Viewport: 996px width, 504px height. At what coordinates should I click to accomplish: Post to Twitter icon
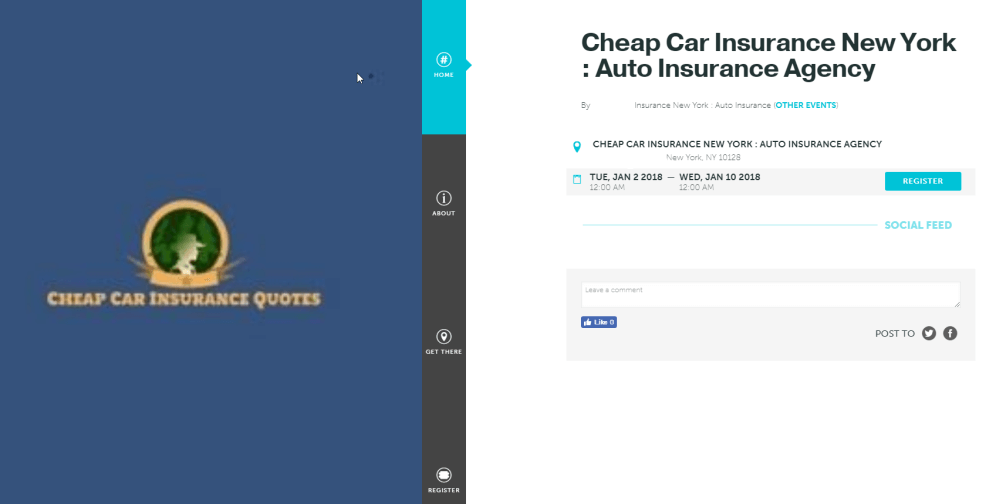929,333
